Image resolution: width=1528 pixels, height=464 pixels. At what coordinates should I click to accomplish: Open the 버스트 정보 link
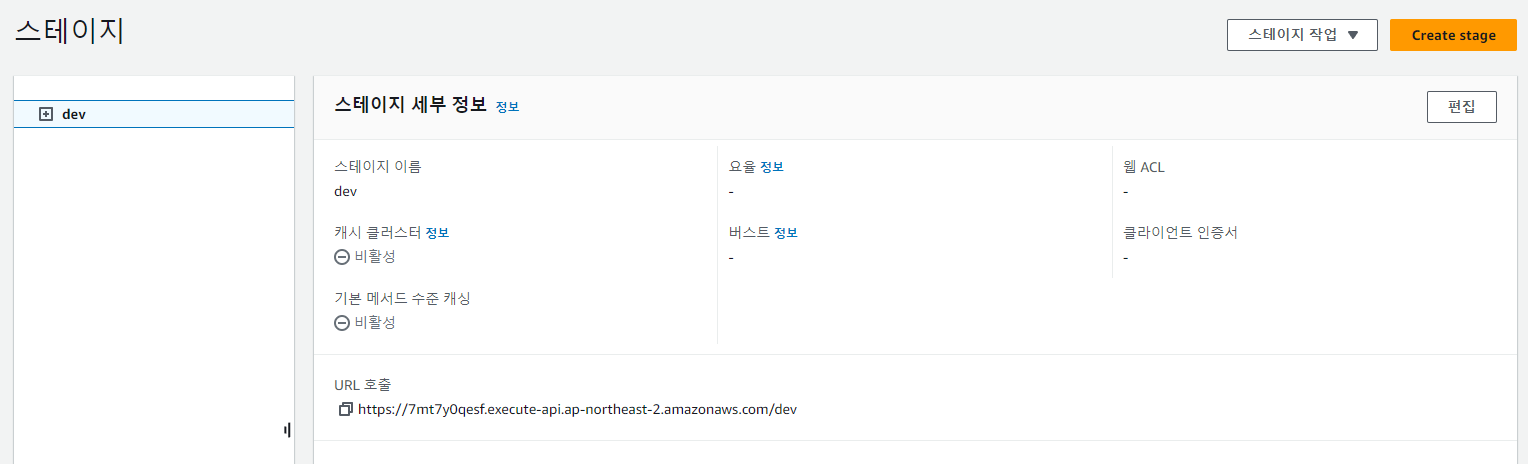click(x=786, y=233)
